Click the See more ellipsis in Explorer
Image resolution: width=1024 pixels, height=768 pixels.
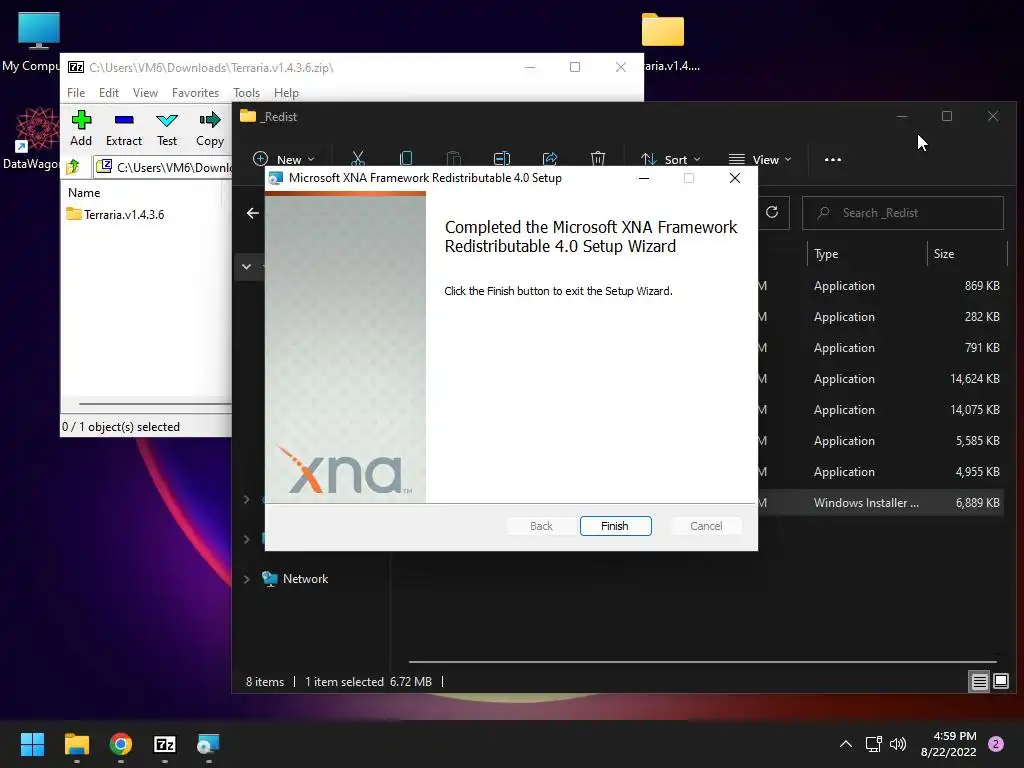(x=833, y=159)
